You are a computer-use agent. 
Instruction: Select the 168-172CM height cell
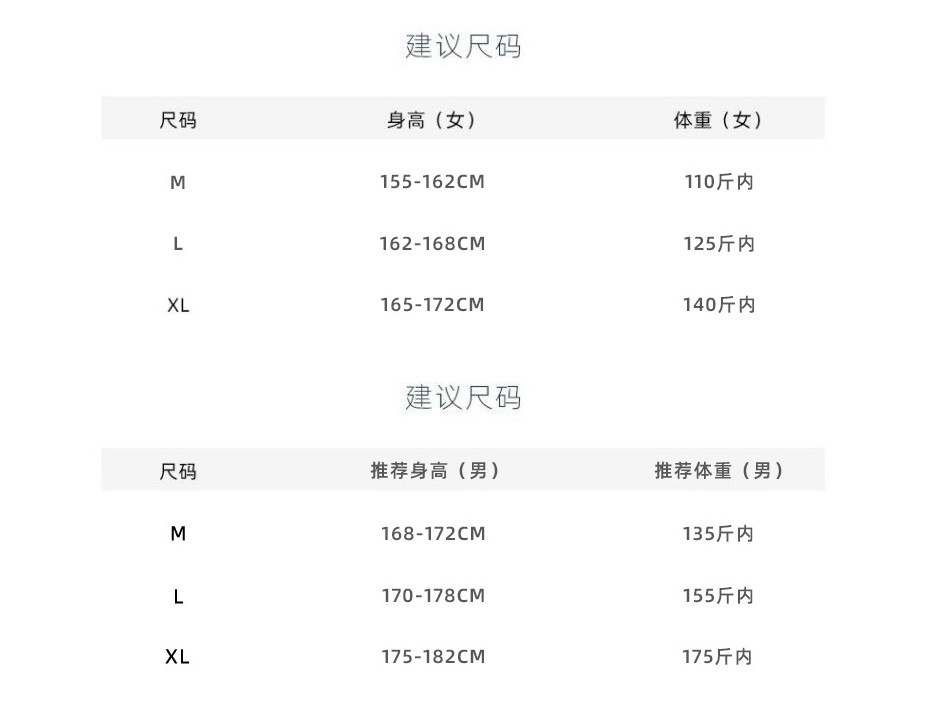[433, 534]
